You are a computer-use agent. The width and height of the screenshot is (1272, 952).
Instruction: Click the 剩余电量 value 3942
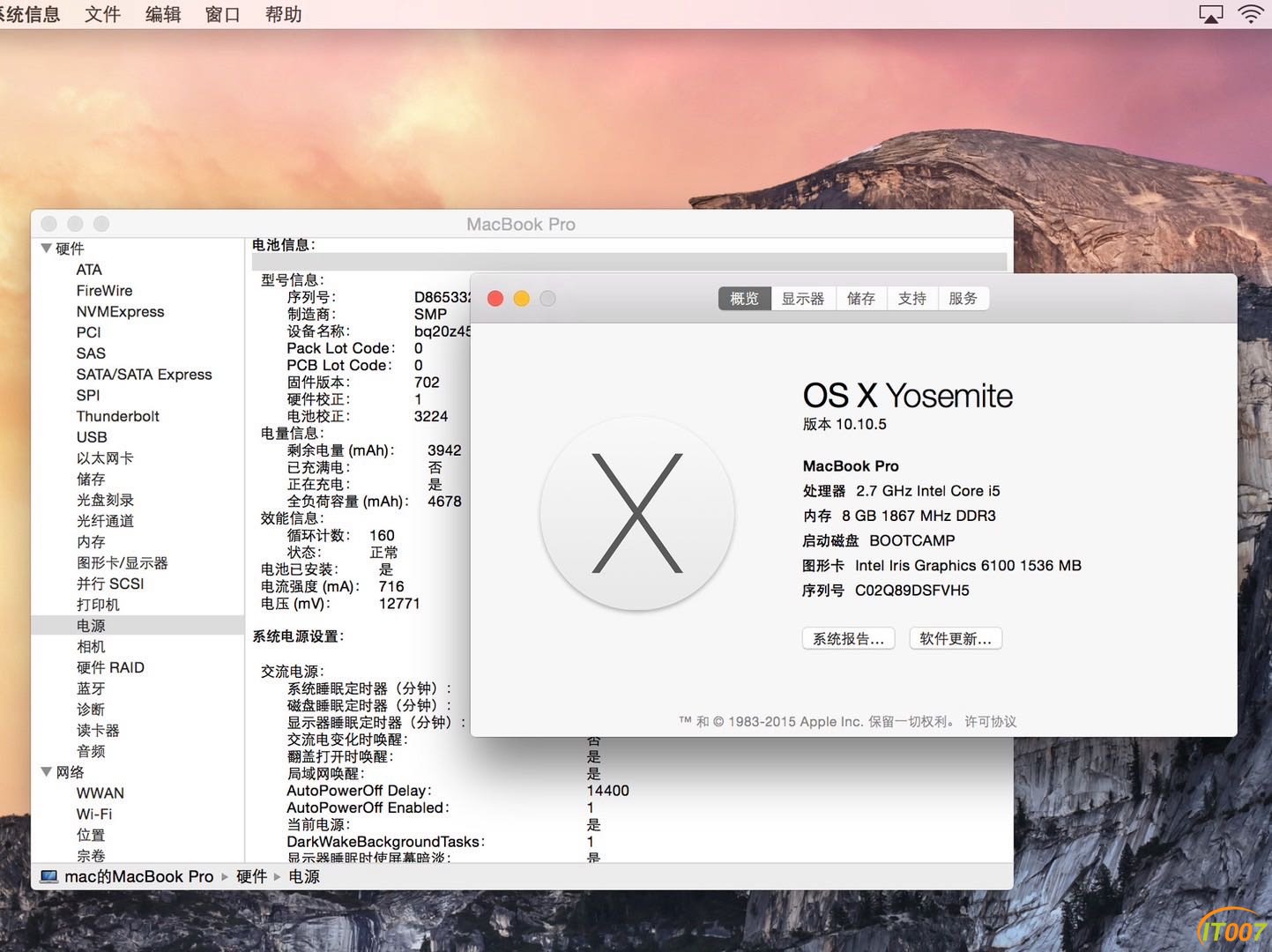[x=444, y=450]
